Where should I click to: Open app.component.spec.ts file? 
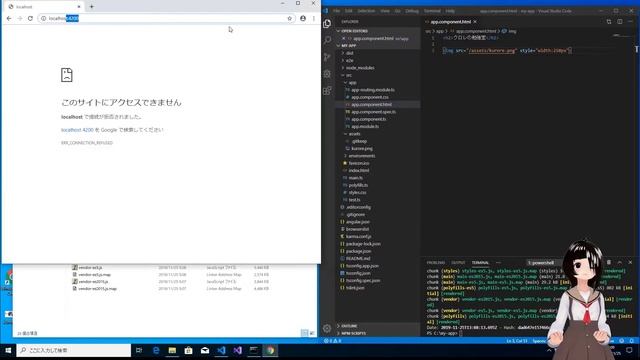pos(373,112)
